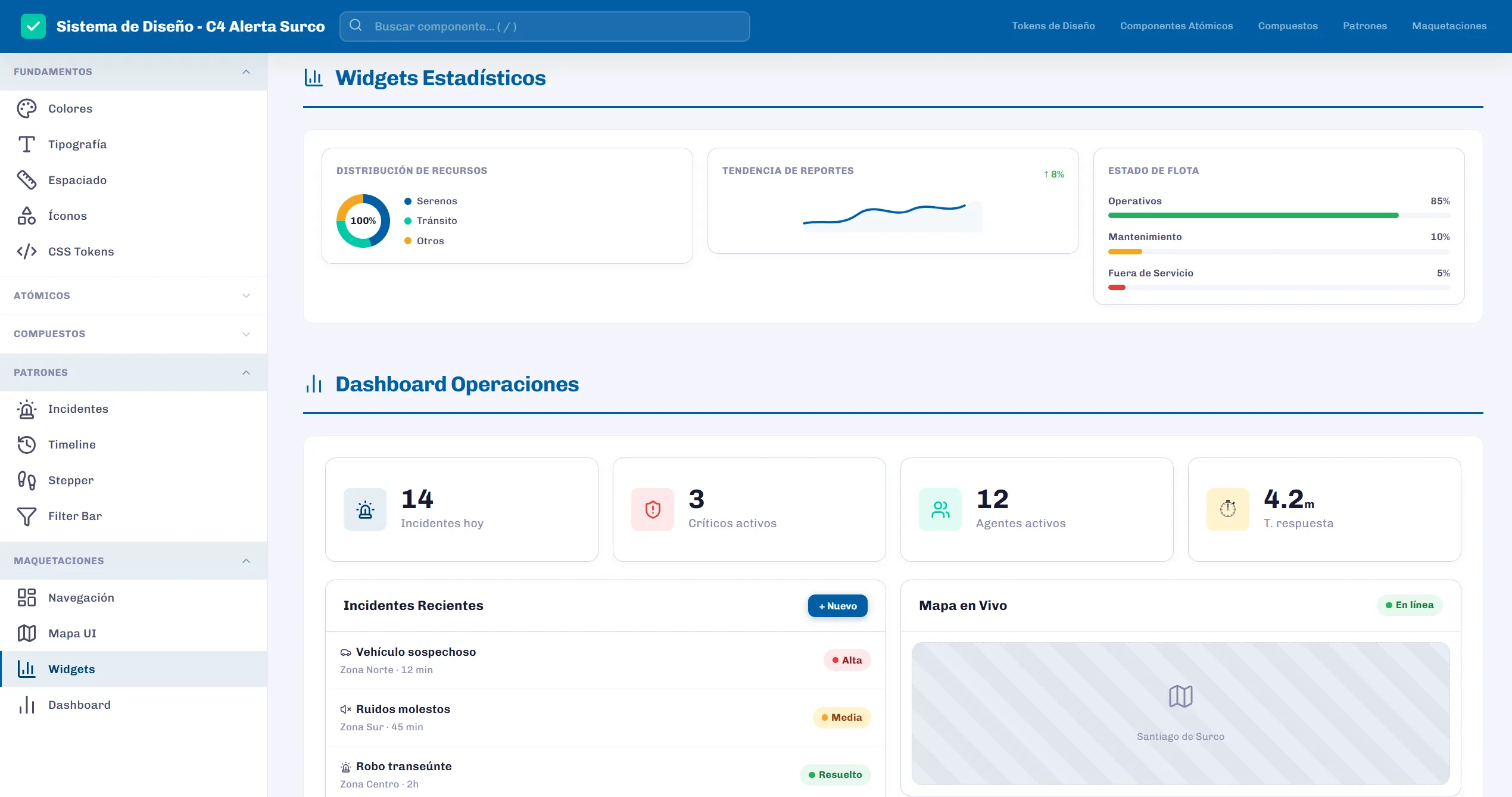Click the Sistema de Diseño title link

coord(191,26)
